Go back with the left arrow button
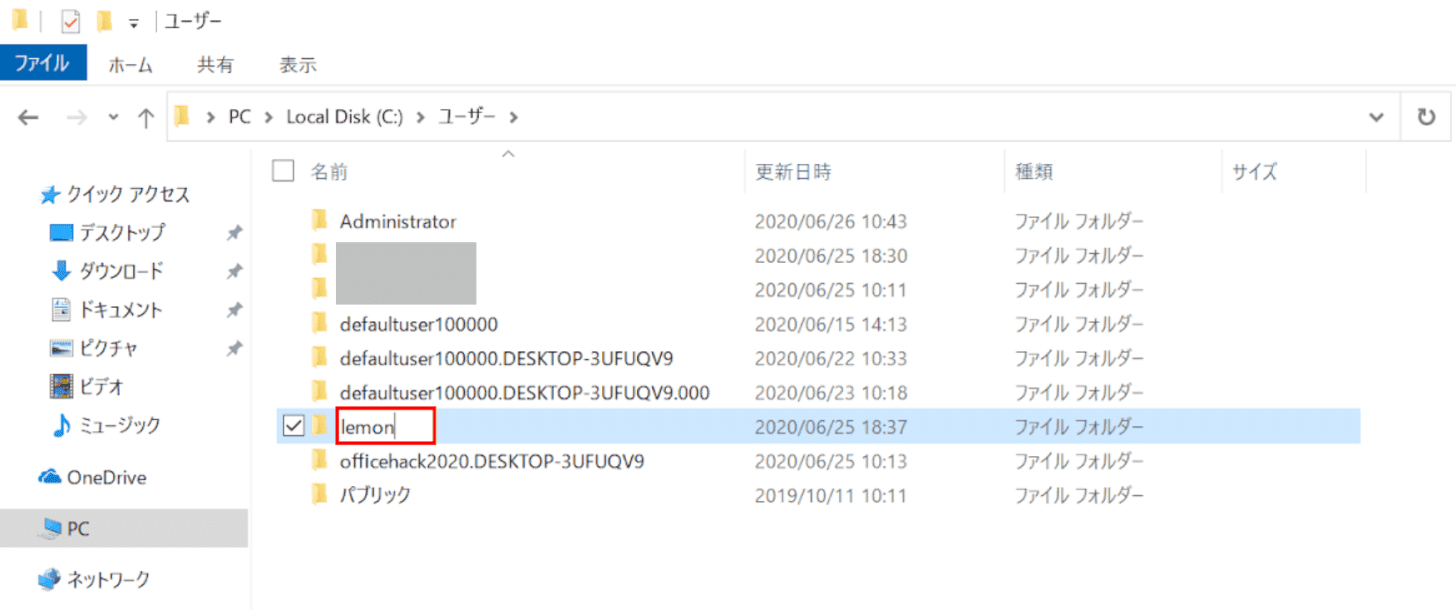Viewport: 1456px width, 610px height. pos(28,117)
